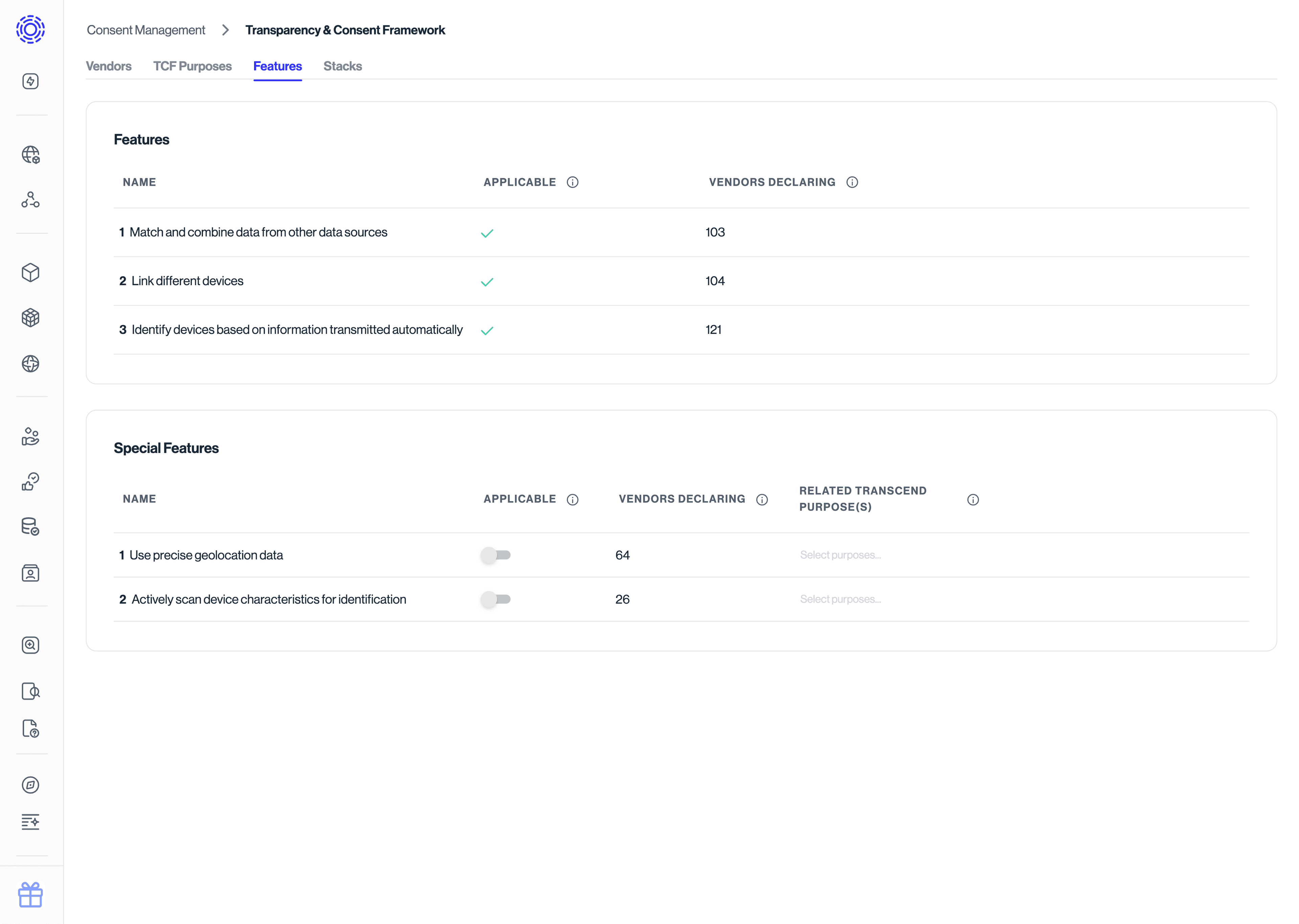The image size is (1299, 924).
Task: Switch to the Stacks tab
Action: point(342,66)
